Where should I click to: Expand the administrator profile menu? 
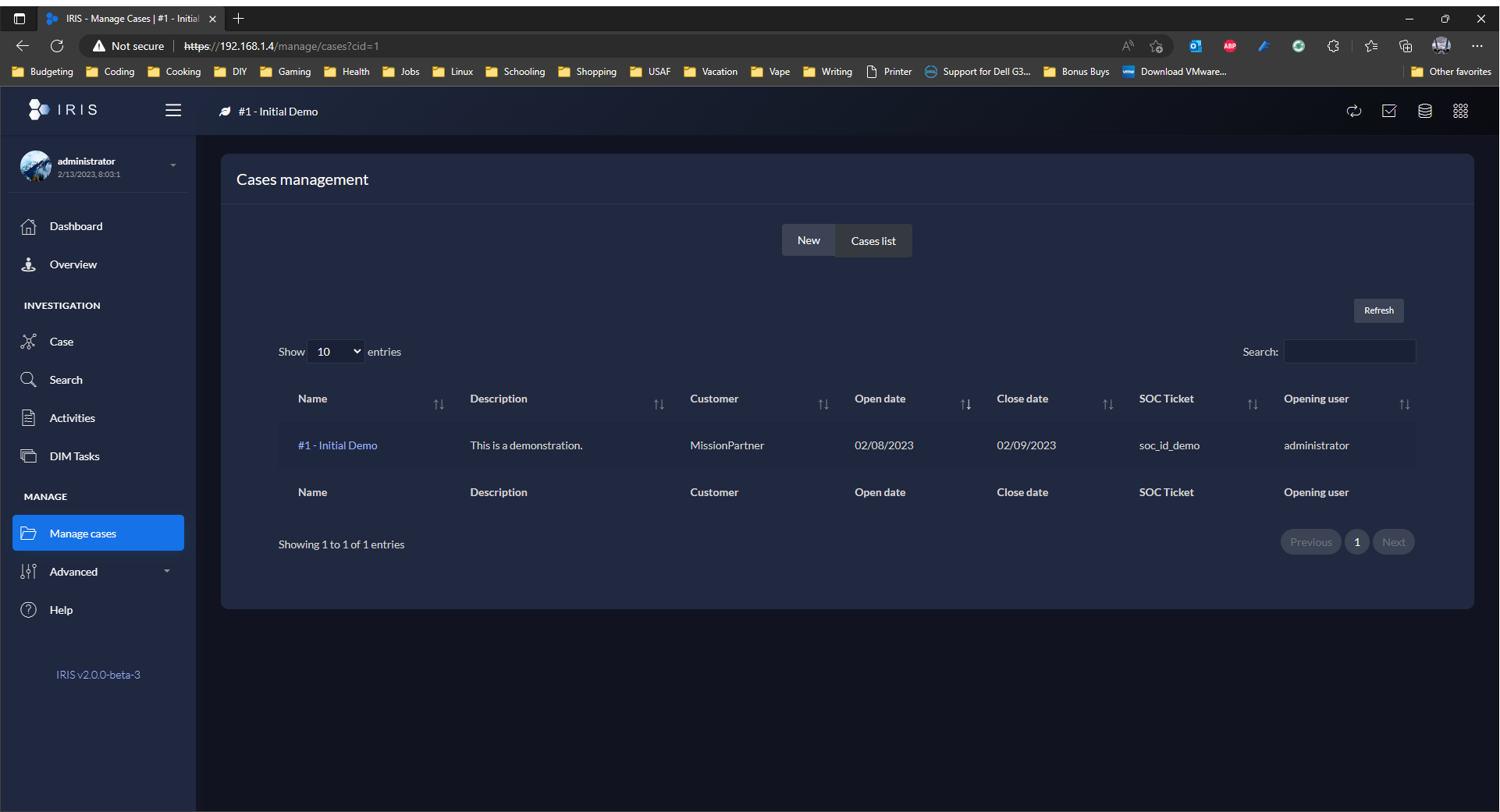click(172, 165)
